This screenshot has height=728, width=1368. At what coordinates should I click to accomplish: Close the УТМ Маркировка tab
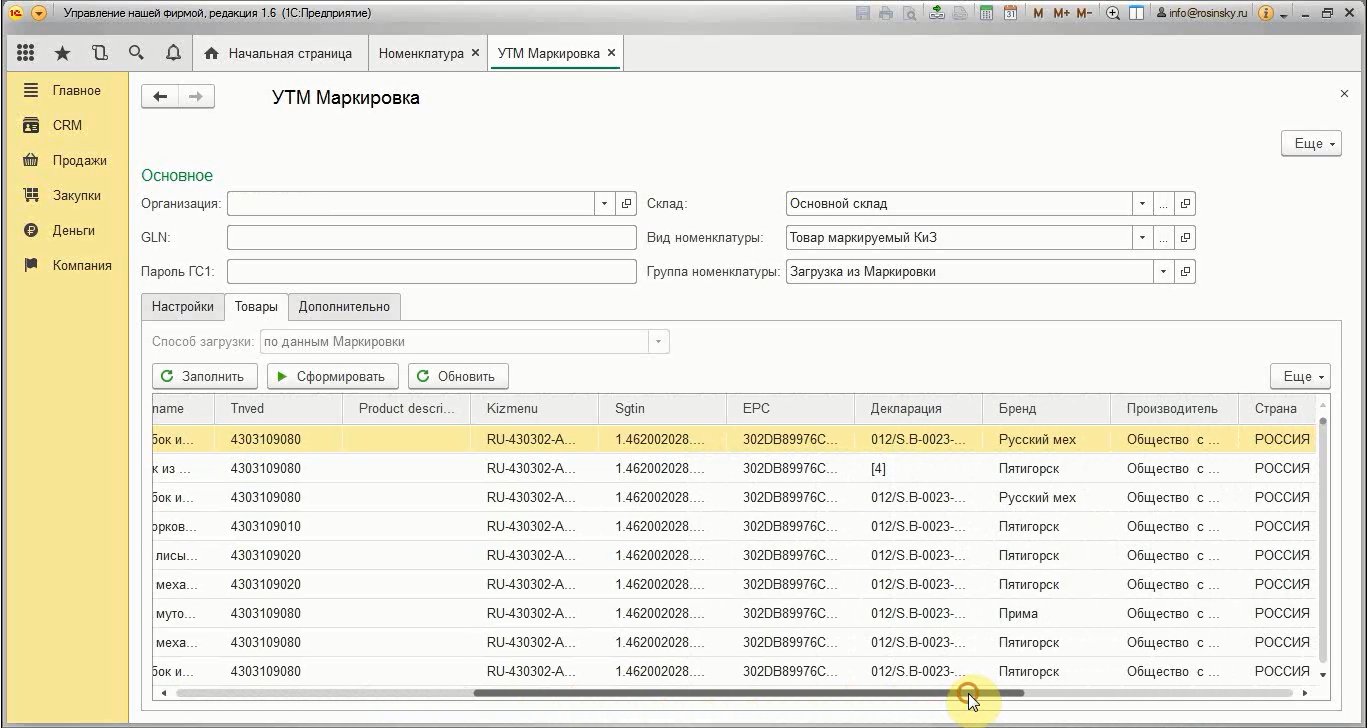(611, 53)
